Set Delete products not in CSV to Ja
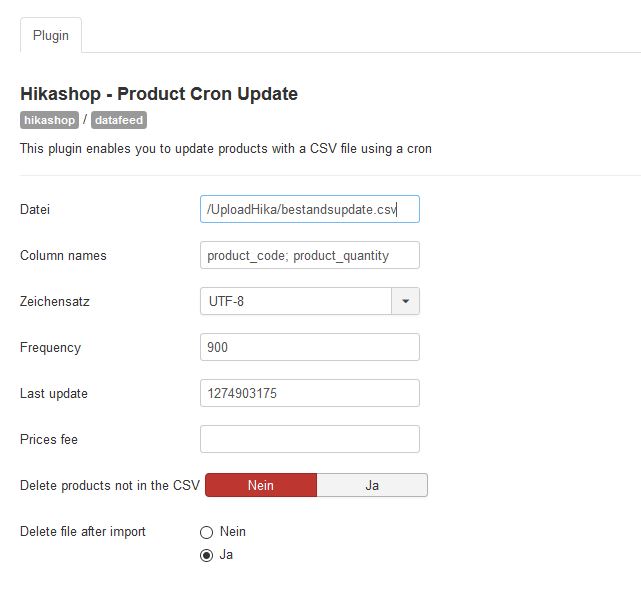 pos(372,485)
